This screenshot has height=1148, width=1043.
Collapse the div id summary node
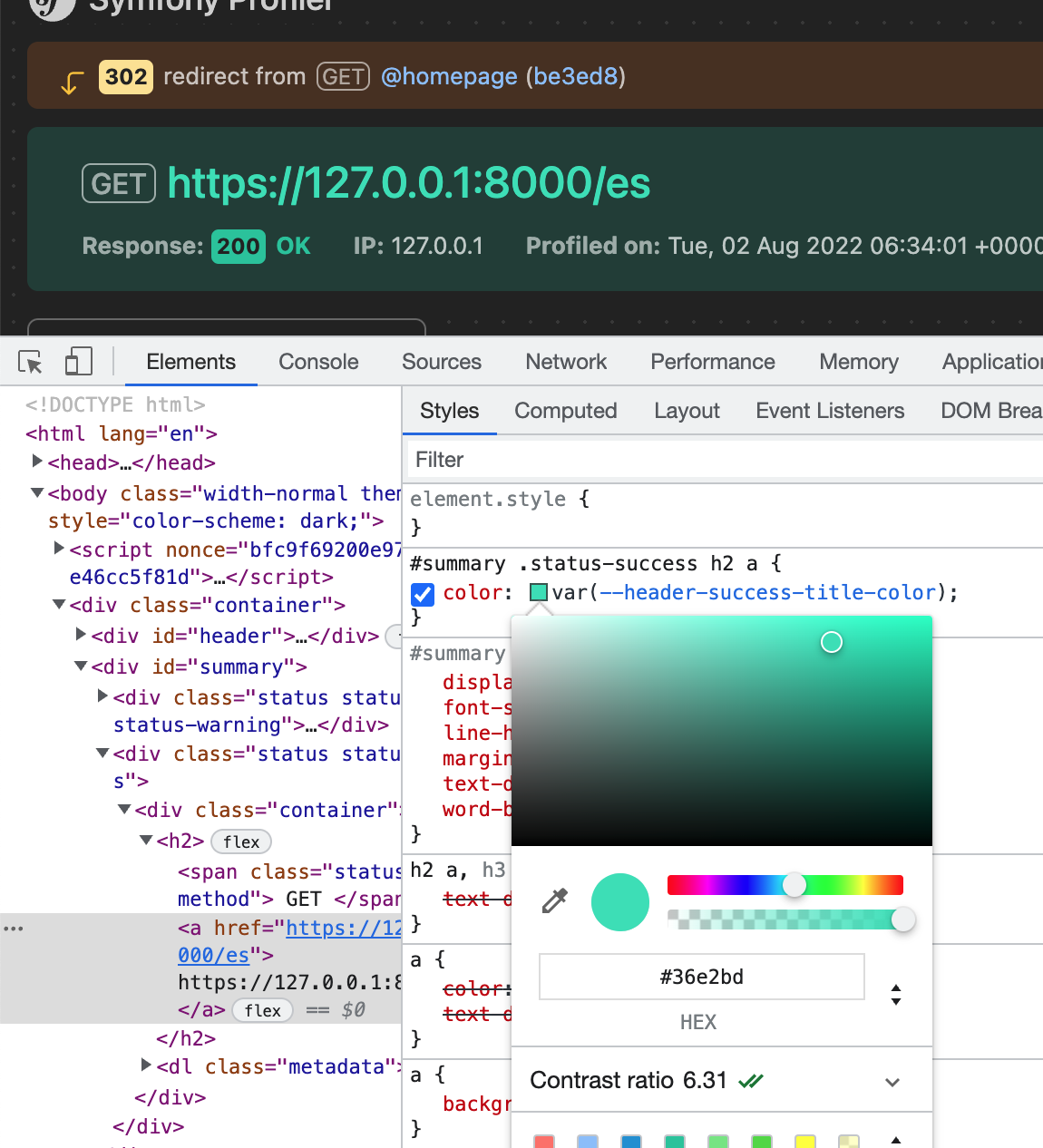(82, 666)
